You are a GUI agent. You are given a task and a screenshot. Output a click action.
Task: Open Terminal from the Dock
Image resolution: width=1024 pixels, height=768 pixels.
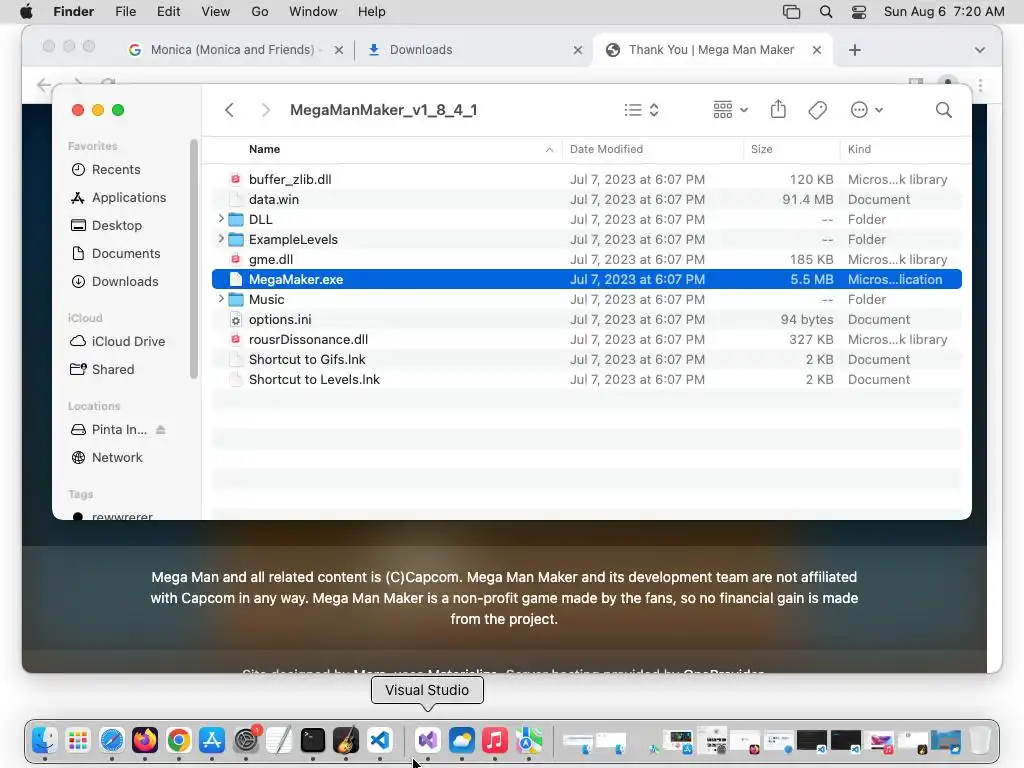[312, 740]
